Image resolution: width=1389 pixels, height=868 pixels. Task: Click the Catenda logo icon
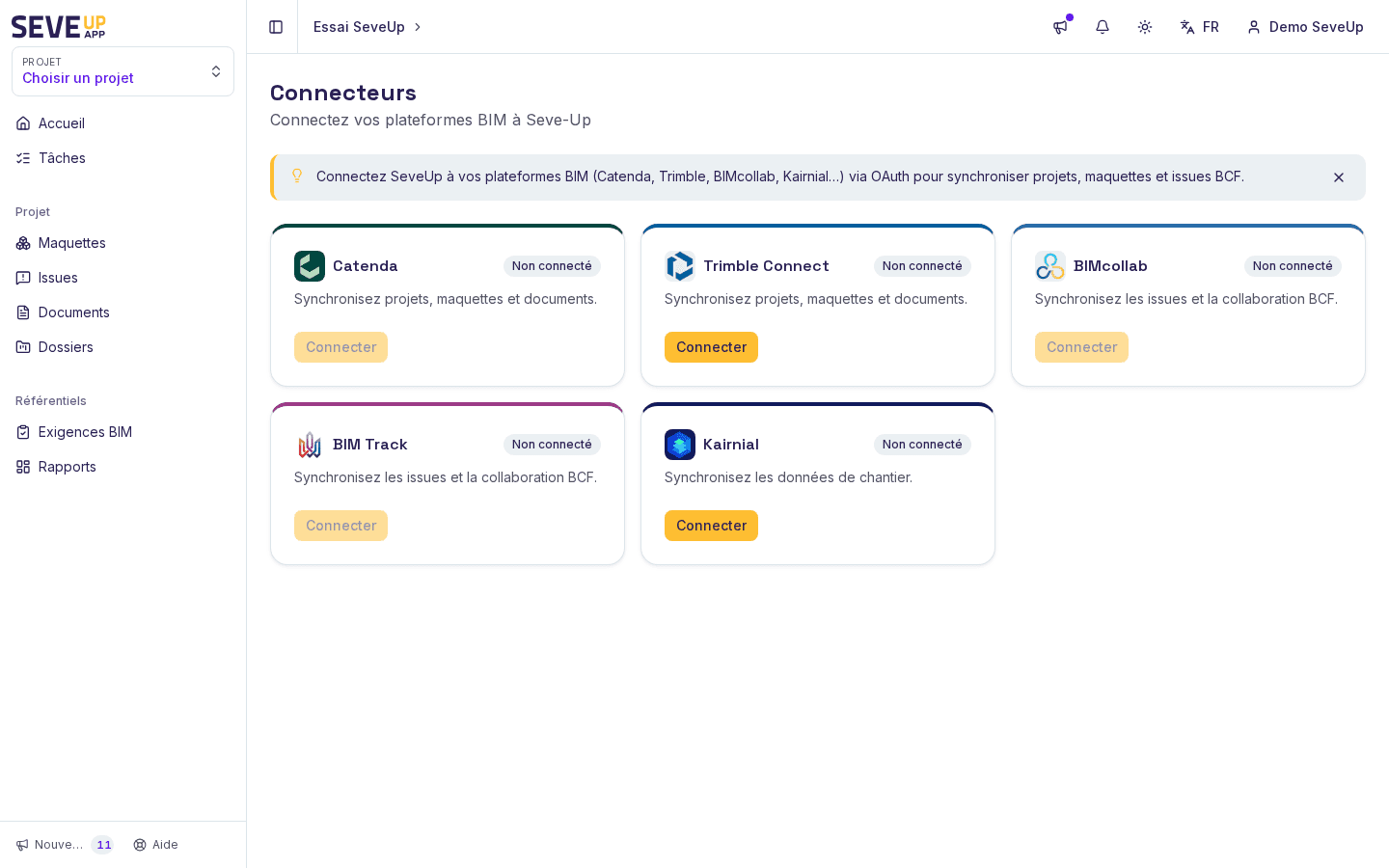tap(310, 266)
